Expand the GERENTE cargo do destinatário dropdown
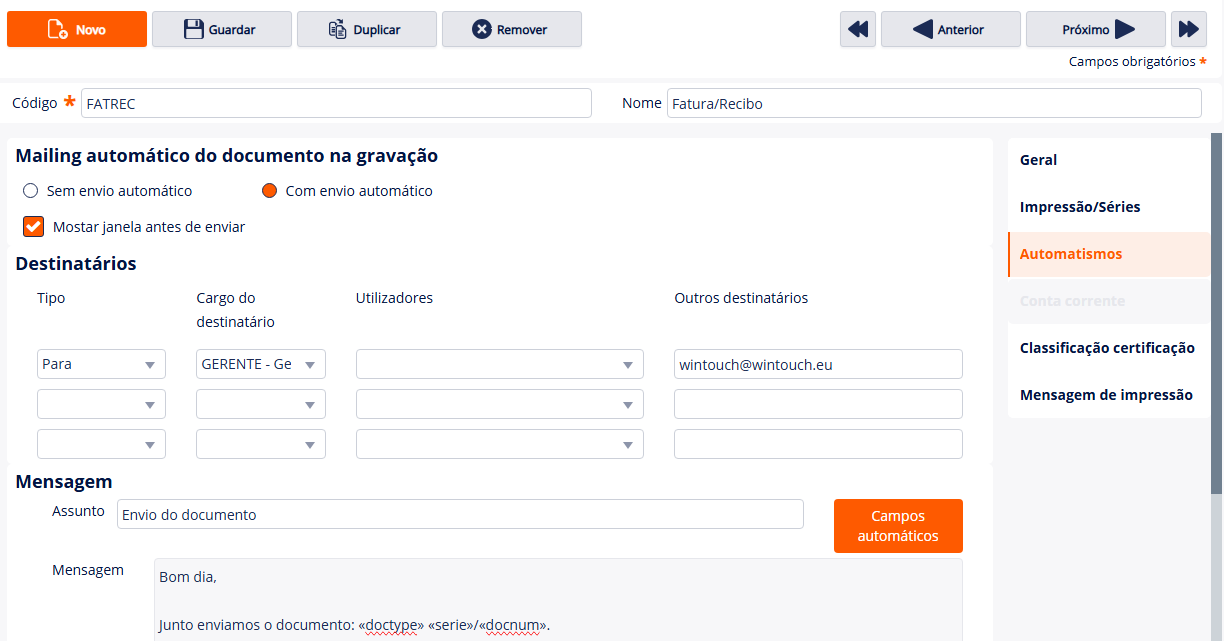Screen dimensions: 1224x641 (x=260, y=364)
